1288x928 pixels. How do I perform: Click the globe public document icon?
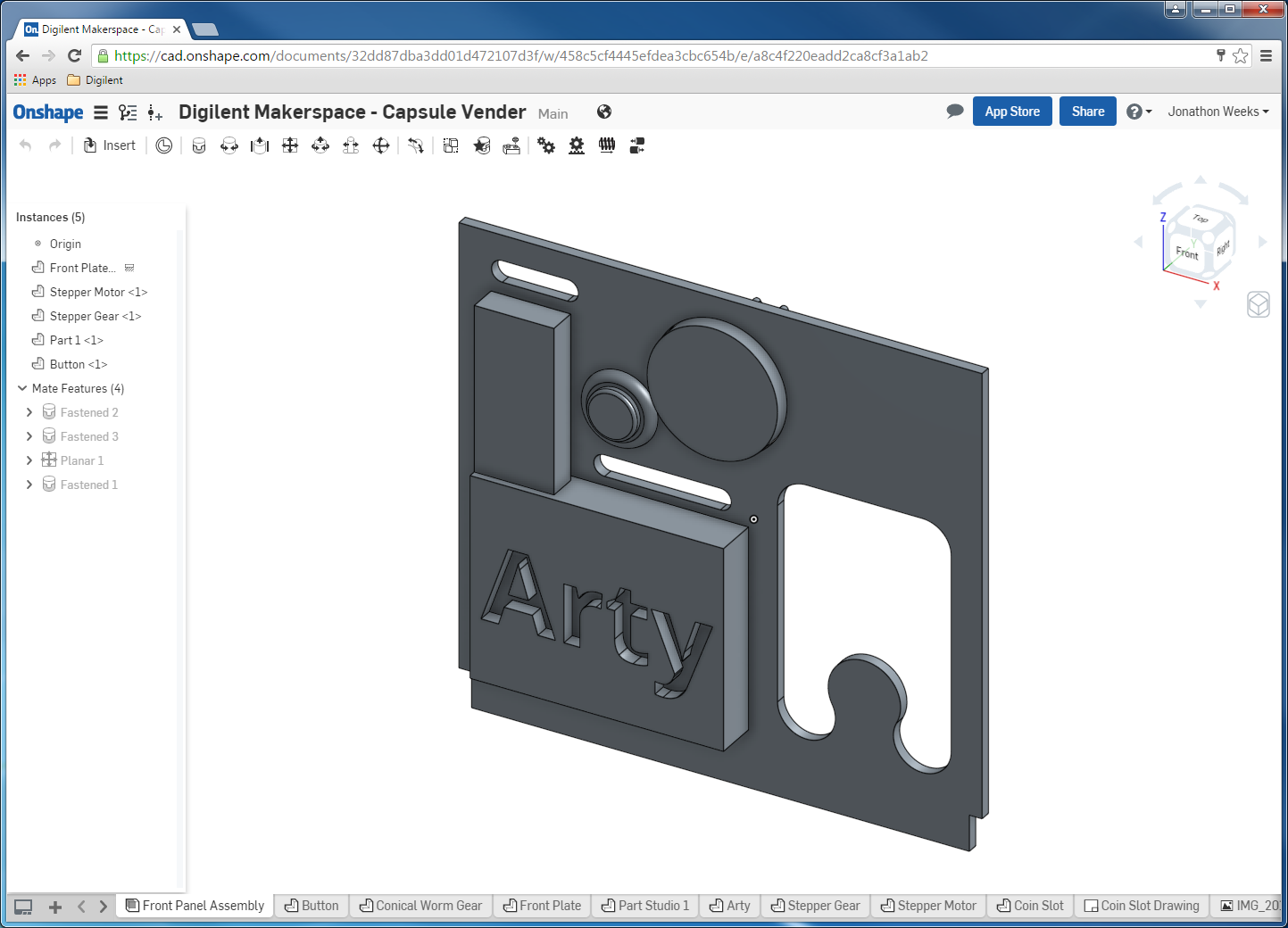(x=604, y=112)
